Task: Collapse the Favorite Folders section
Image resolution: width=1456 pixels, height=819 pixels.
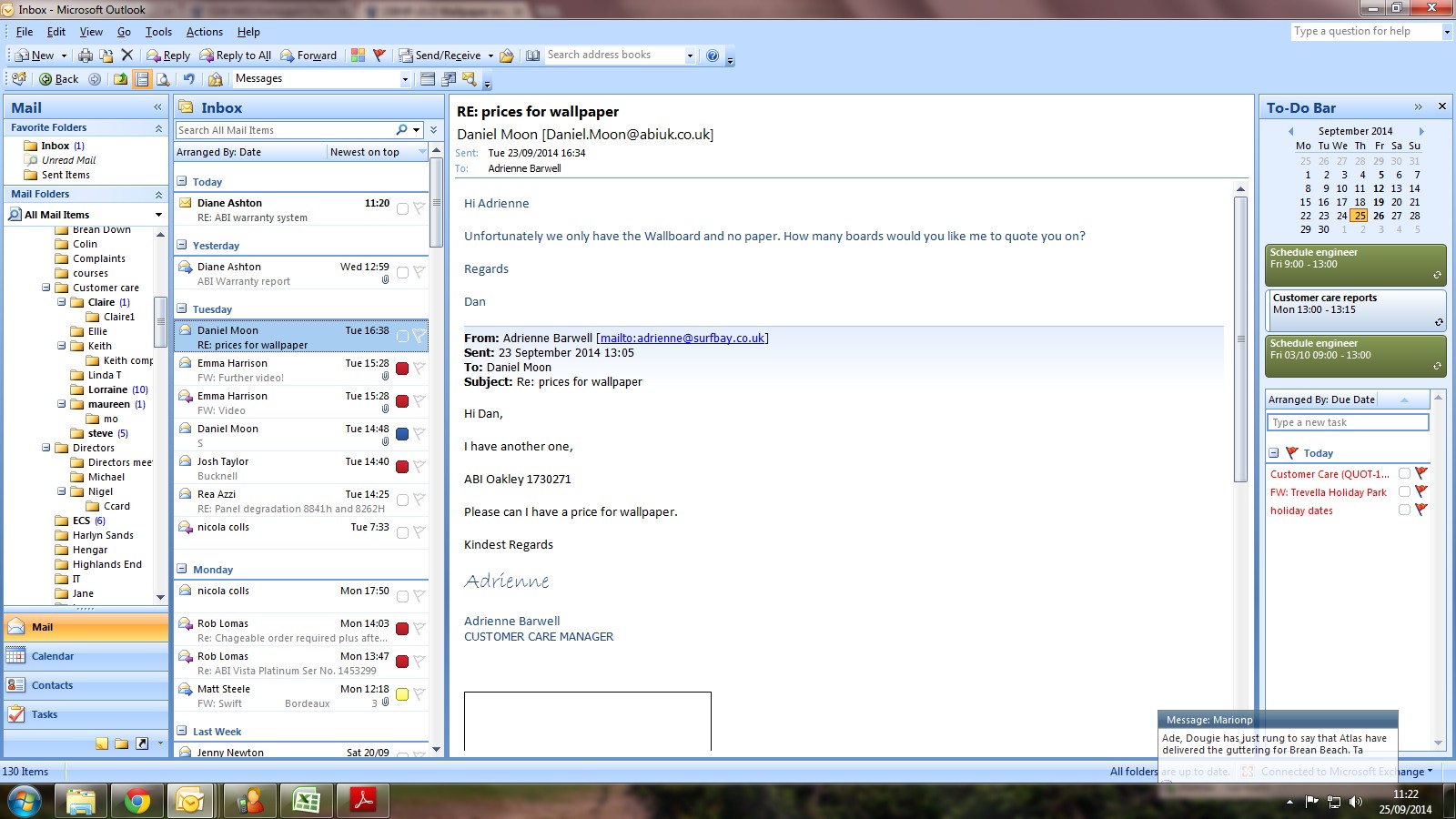Action: click(158, 128)
